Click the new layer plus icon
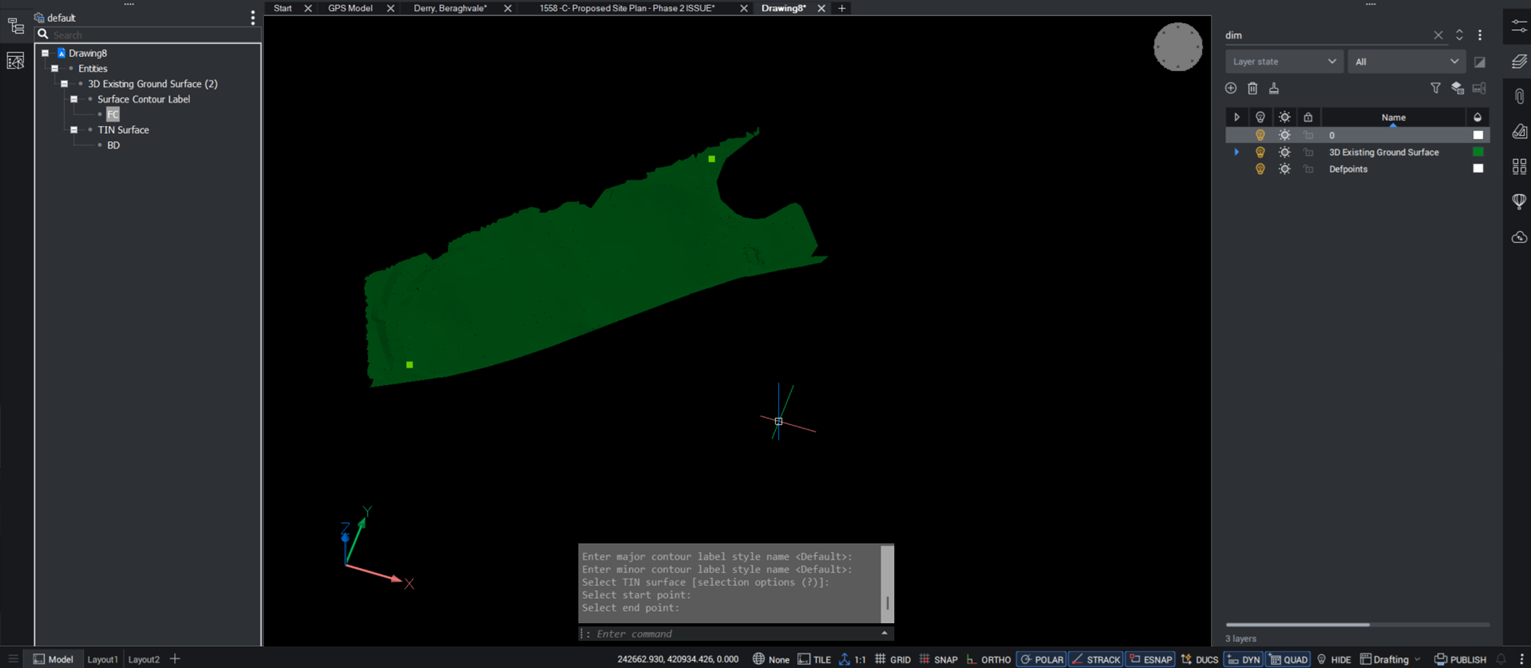Viewport: 1531px width, 668px height. pos(1231,89)
